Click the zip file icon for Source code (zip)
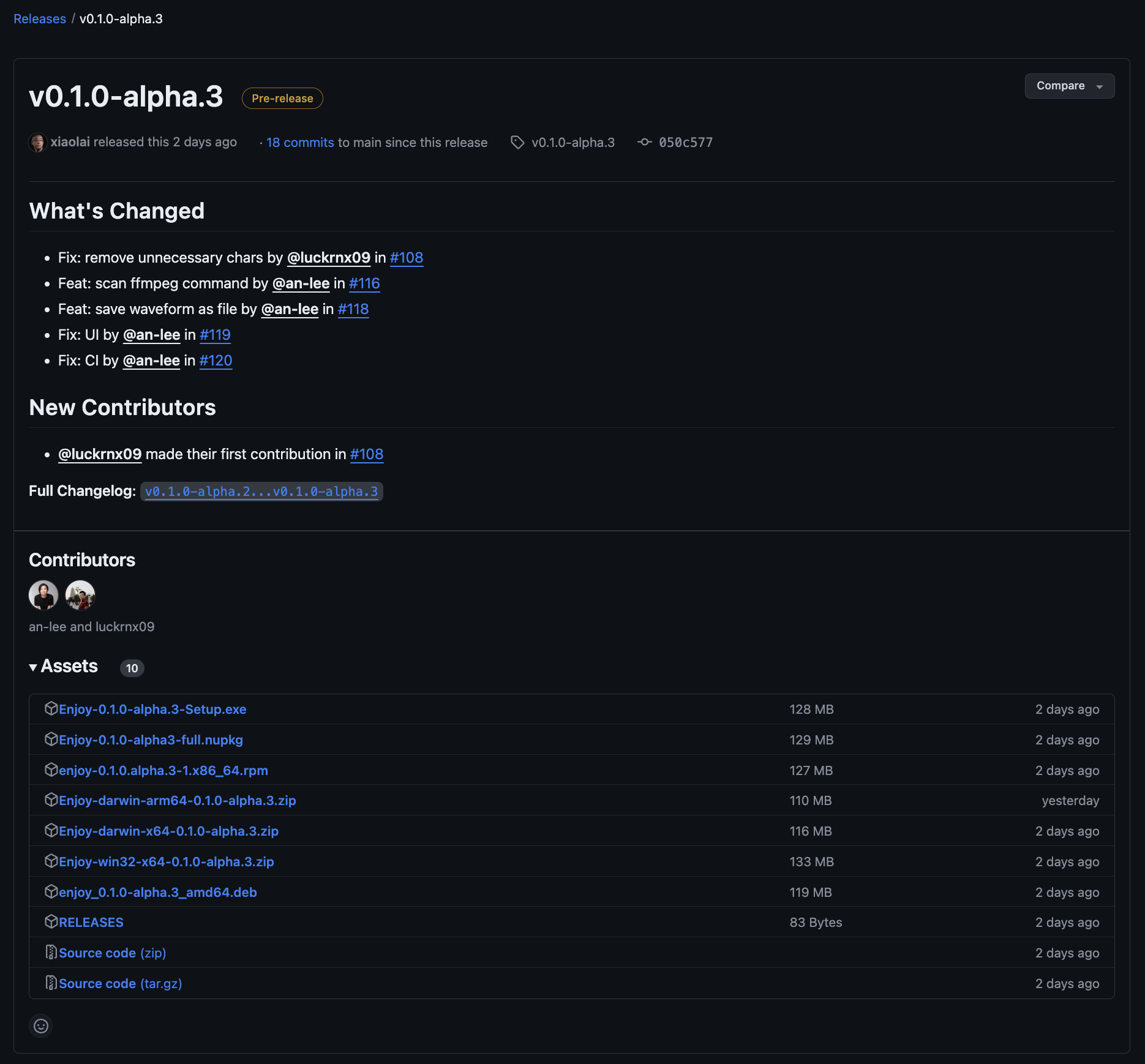1145x1064 pixels. coord(51,953)
